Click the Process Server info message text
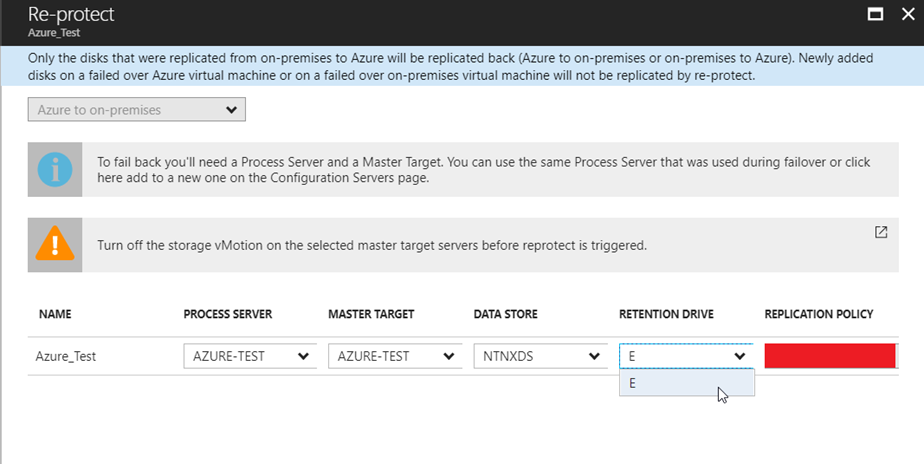Image resolution: width=924 pixels, height=464 pixels. pyautogui.click(x=484, y=170)
